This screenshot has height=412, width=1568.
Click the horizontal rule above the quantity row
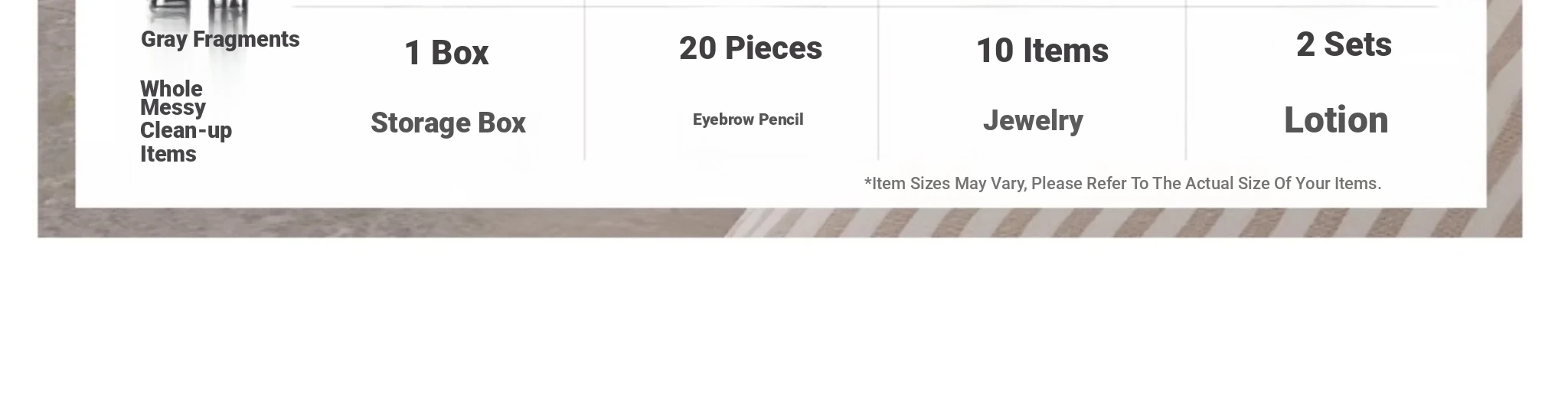click(x=865, y=6)
